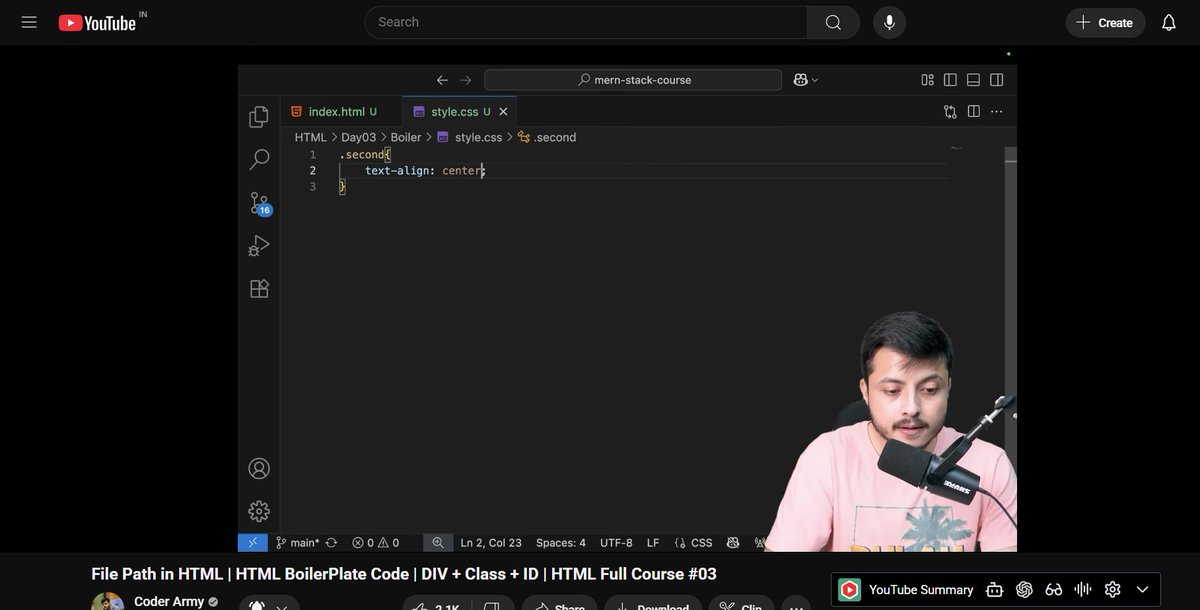Expand the YouTube Summary chevron
Image resolution: width=1200 pixels, height=610 pixels.
point(1142,589)
